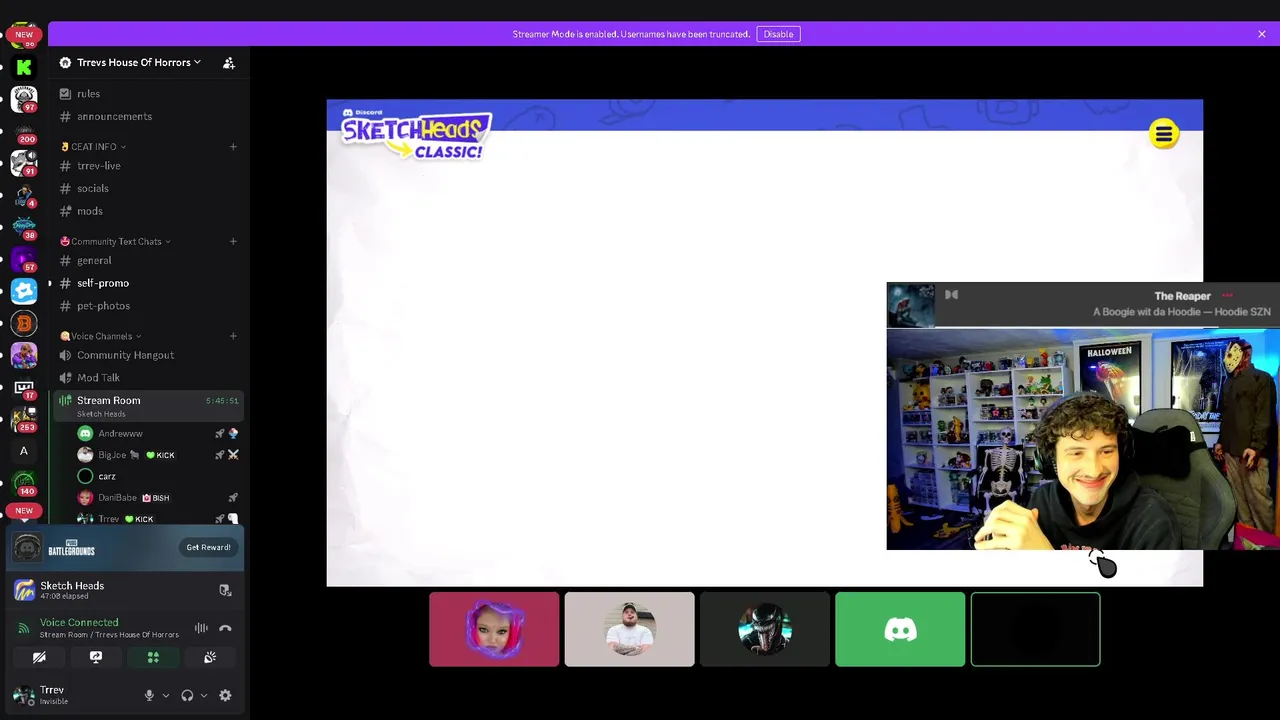This screenshot has height=720, width=1280.
Task: Toggle microphone mute
Action: [x=149, y=696]
